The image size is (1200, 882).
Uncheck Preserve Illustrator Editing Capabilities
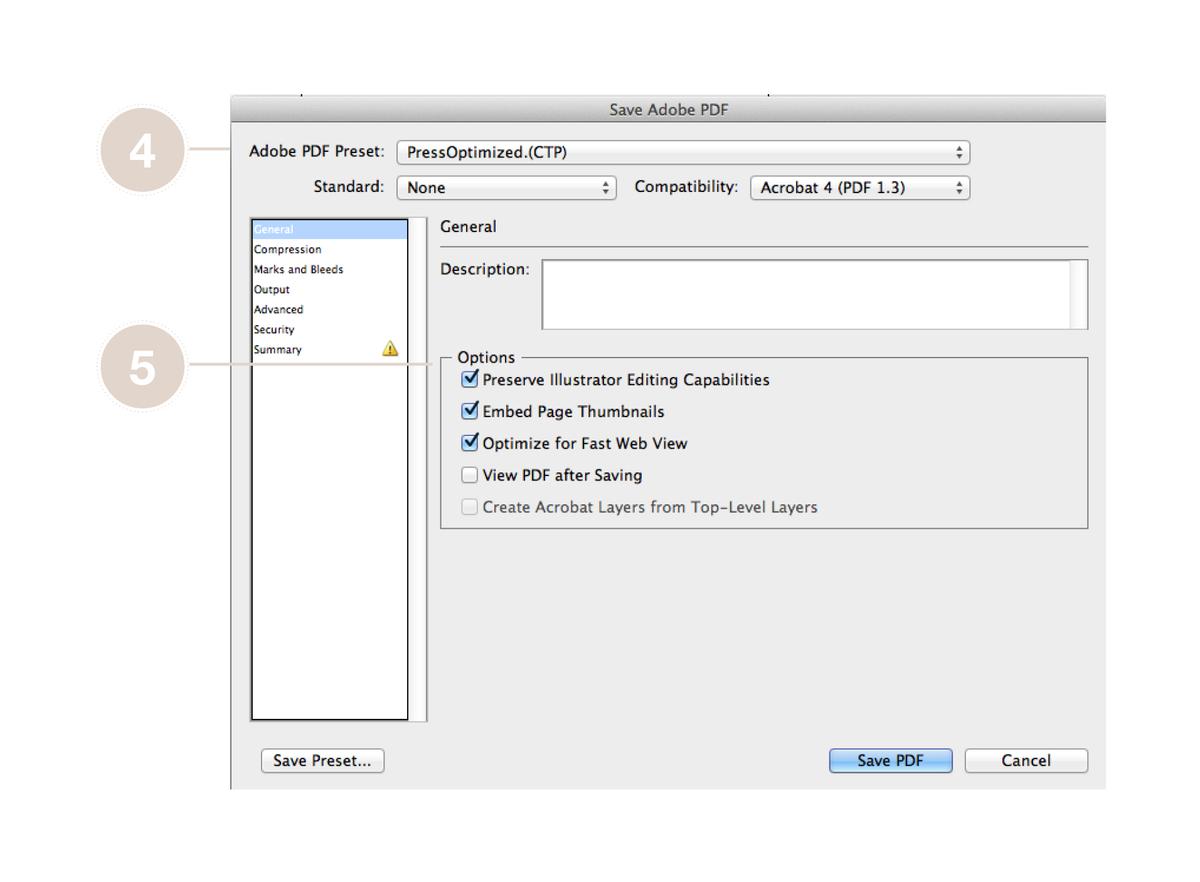[x=470, y=380]
